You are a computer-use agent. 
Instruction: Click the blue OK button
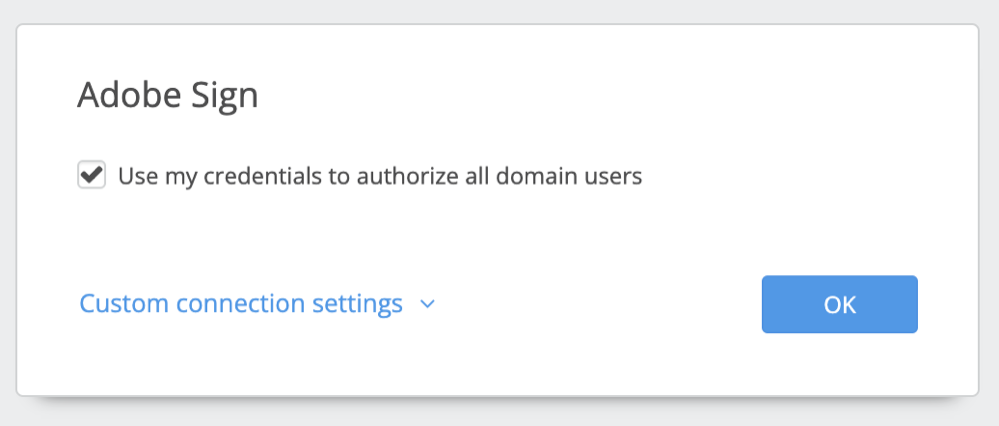[x=840, y=304]
